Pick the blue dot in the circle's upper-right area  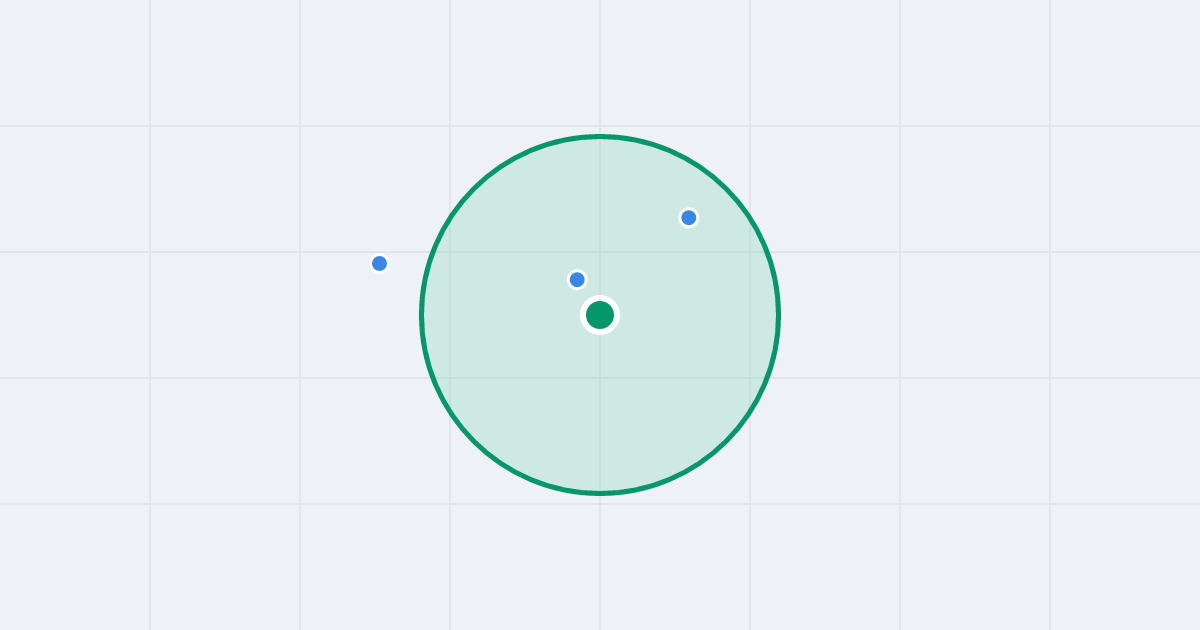[x=689, y=218]
